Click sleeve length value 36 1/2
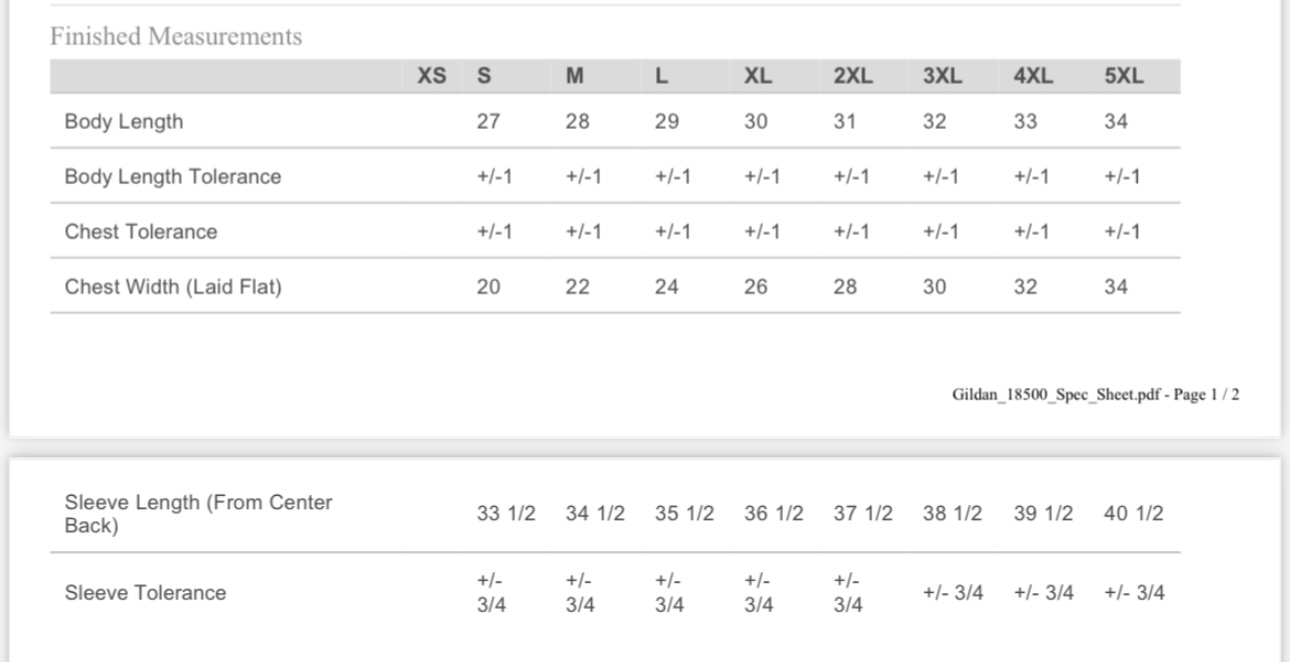 pos(774,514)
